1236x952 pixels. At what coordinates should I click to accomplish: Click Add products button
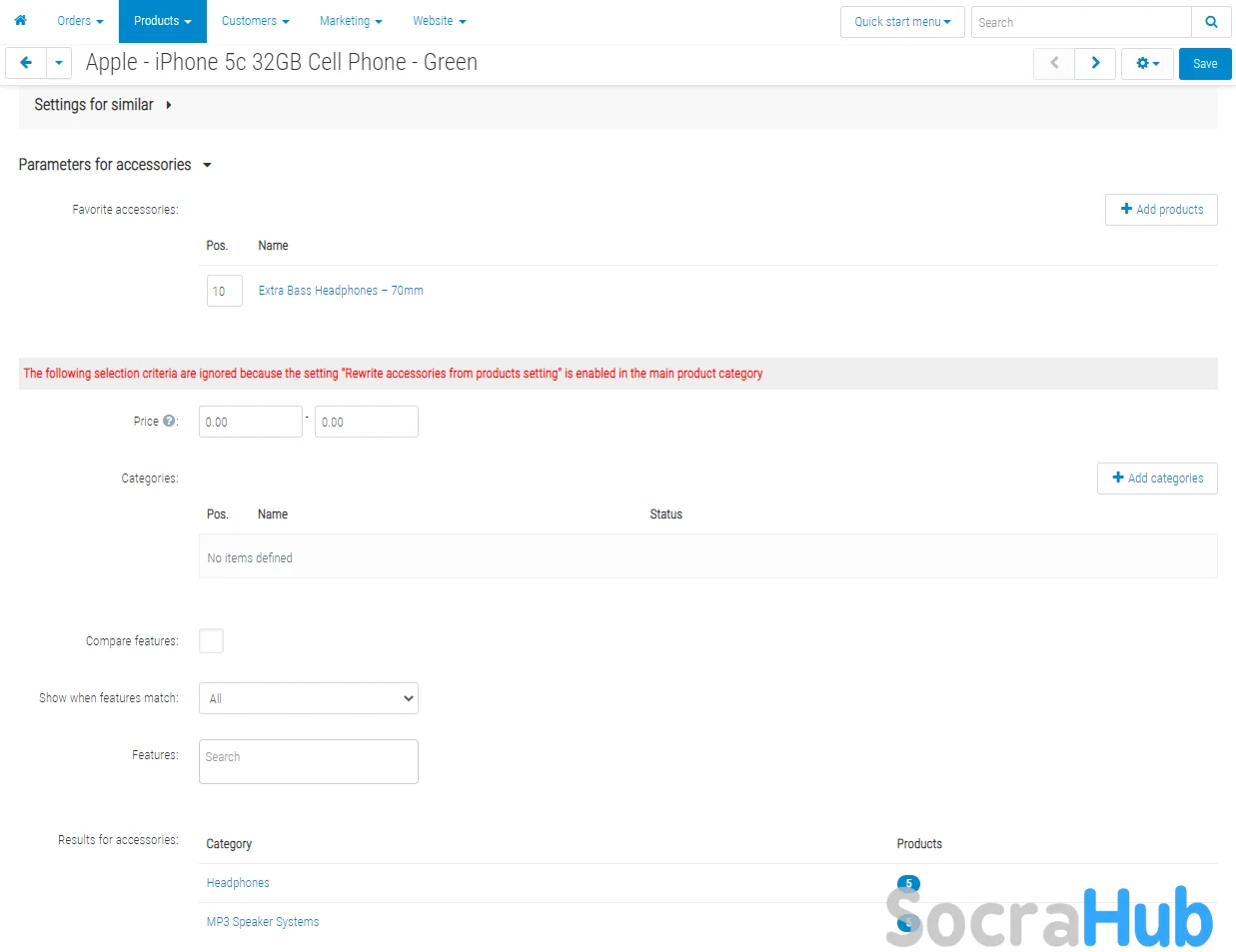coord(1161,210)
